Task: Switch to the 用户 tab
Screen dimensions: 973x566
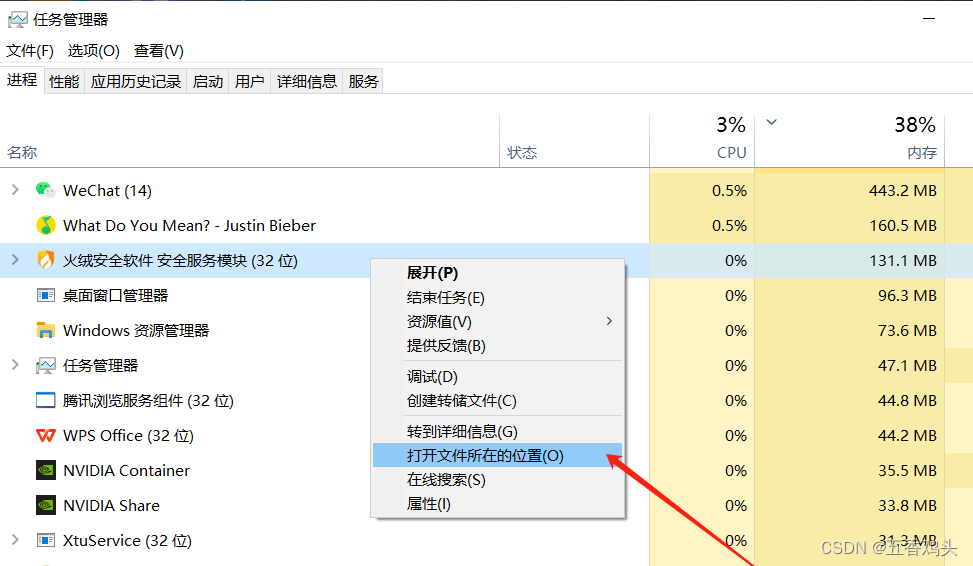Action: click(249, 81)
